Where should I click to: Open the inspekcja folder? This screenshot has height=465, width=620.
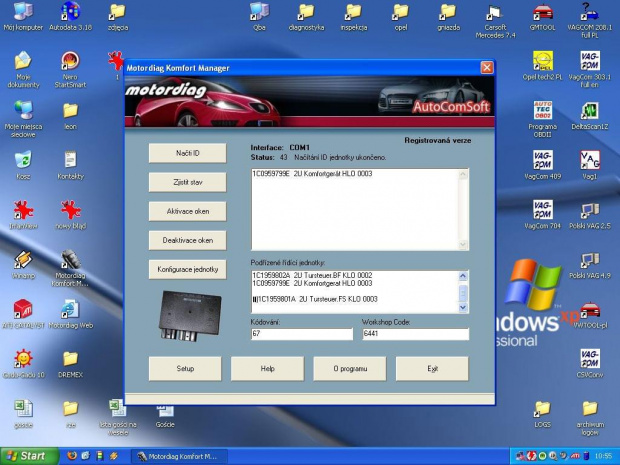[354, 17]
